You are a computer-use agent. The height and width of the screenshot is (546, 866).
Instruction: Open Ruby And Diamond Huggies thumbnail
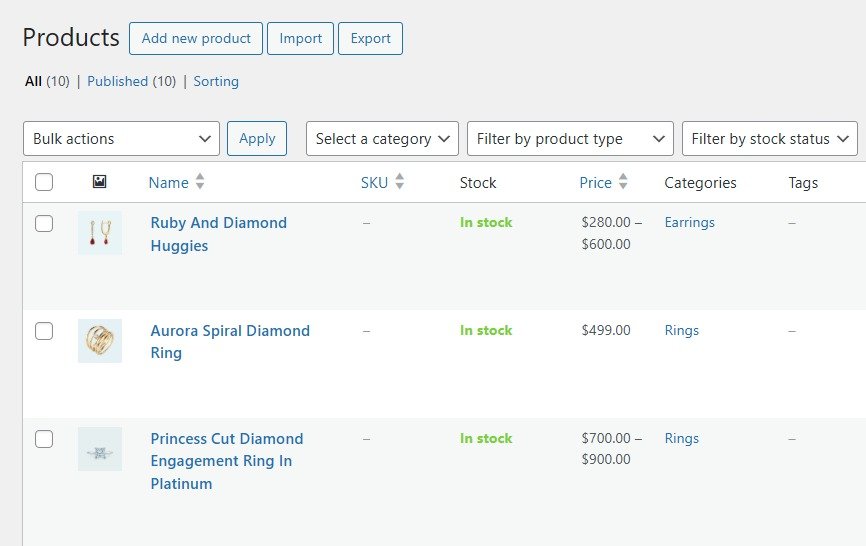[x=100, y=233]
